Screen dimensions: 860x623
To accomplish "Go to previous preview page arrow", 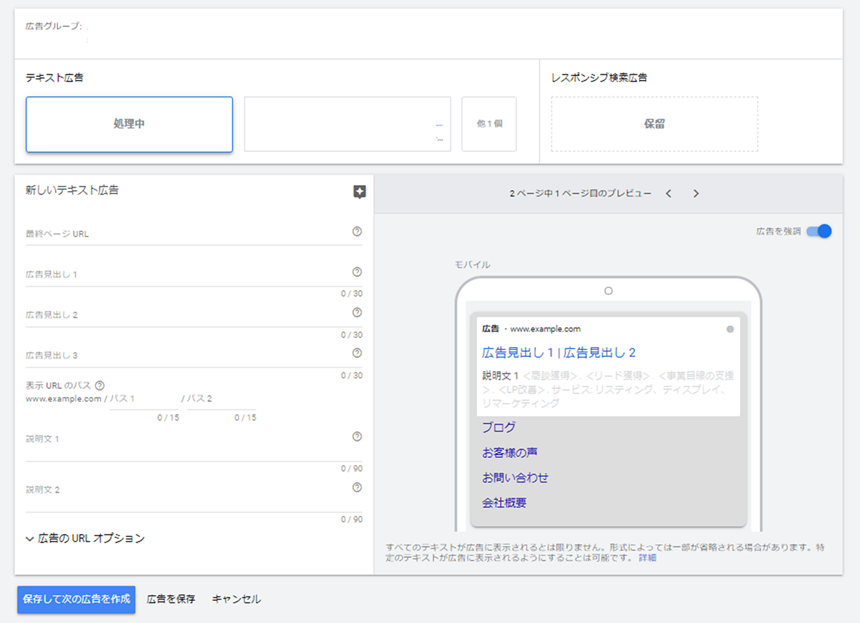I will click(669, 194).
